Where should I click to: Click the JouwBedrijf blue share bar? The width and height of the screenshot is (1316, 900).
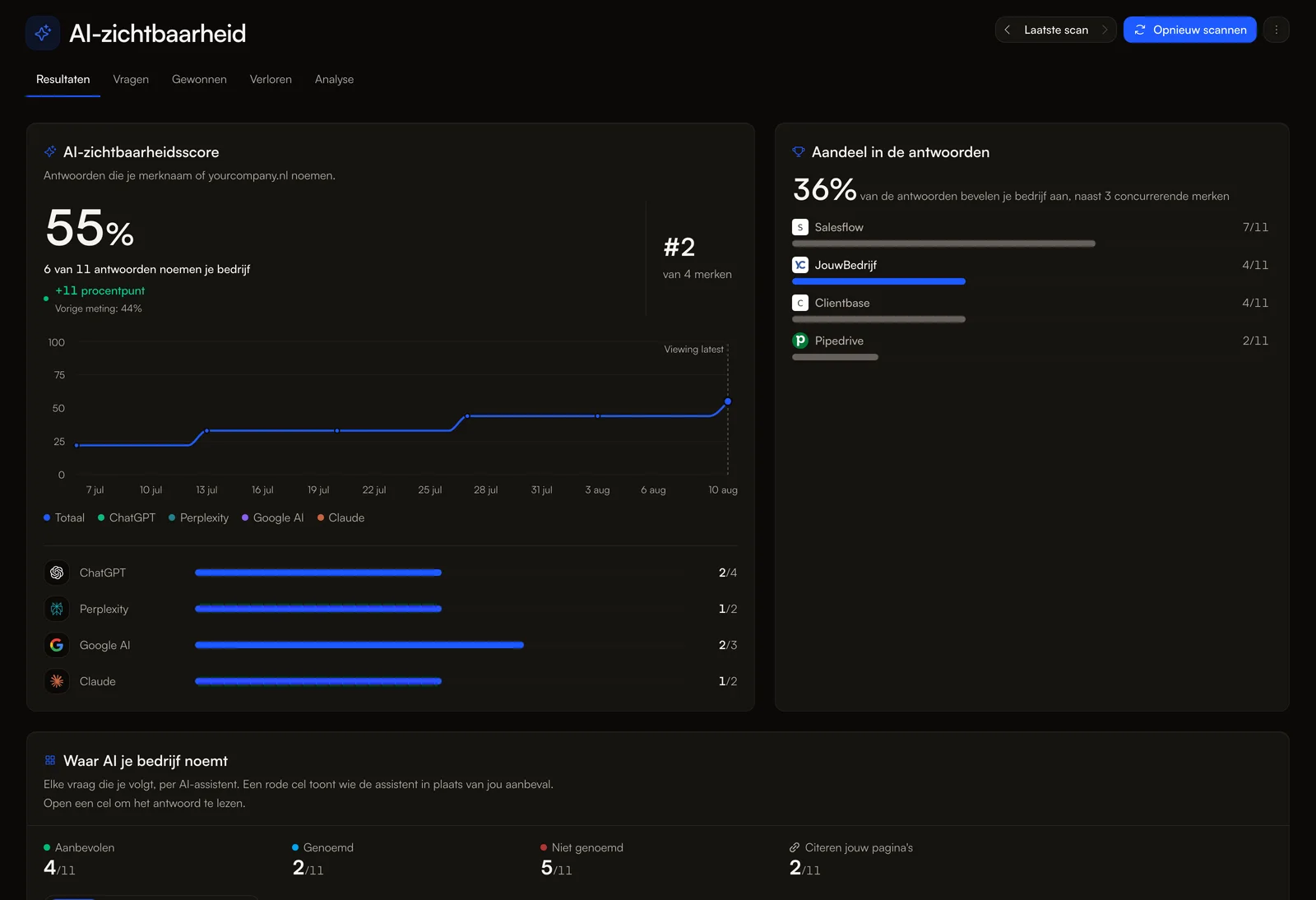coord(878,281)
